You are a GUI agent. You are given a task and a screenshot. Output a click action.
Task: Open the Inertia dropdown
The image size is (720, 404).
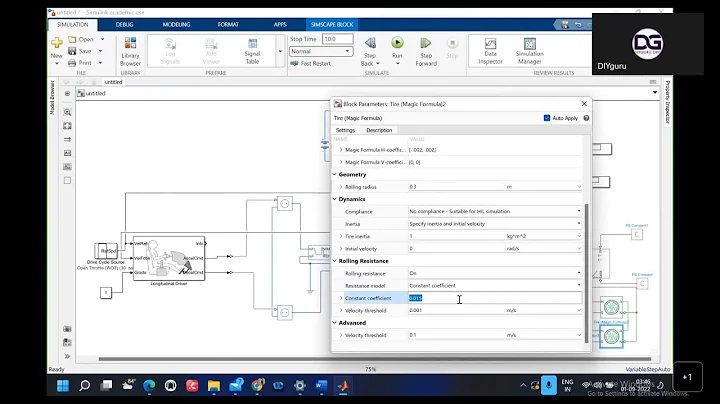coord(495,224)
